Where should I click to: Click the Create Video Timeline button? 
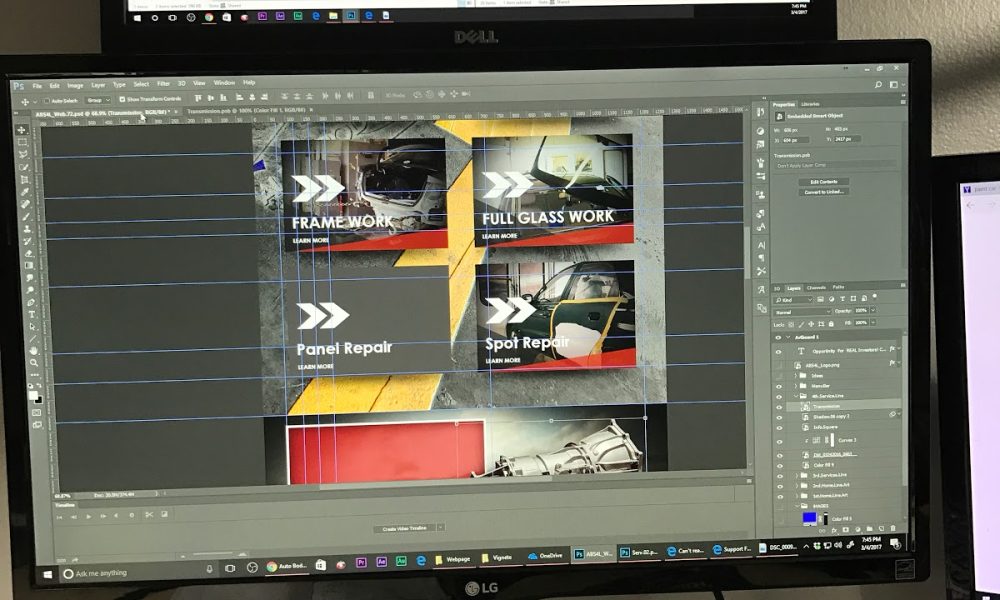407,527
